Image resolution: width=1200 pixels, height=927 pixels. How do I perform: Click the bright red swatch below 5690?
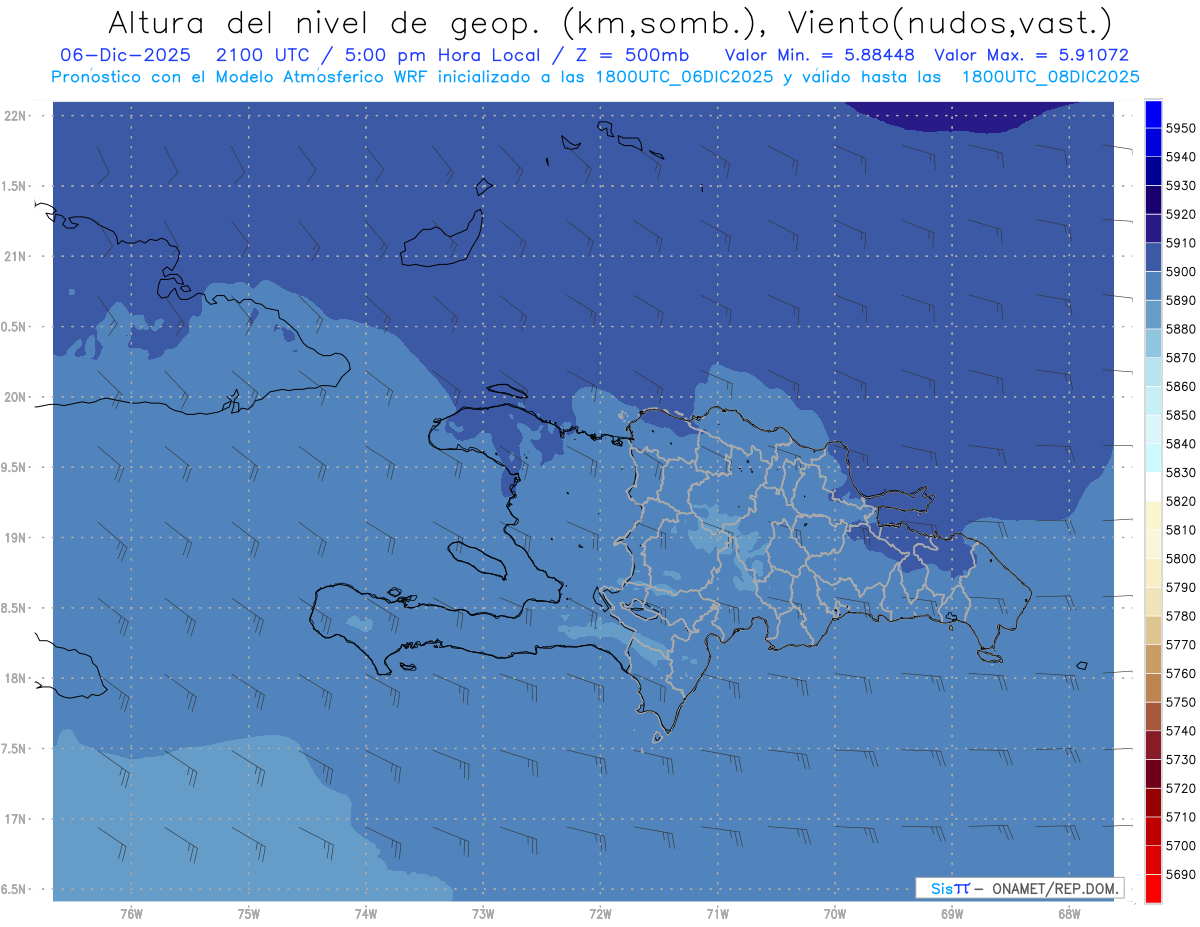click(1153, 888)
